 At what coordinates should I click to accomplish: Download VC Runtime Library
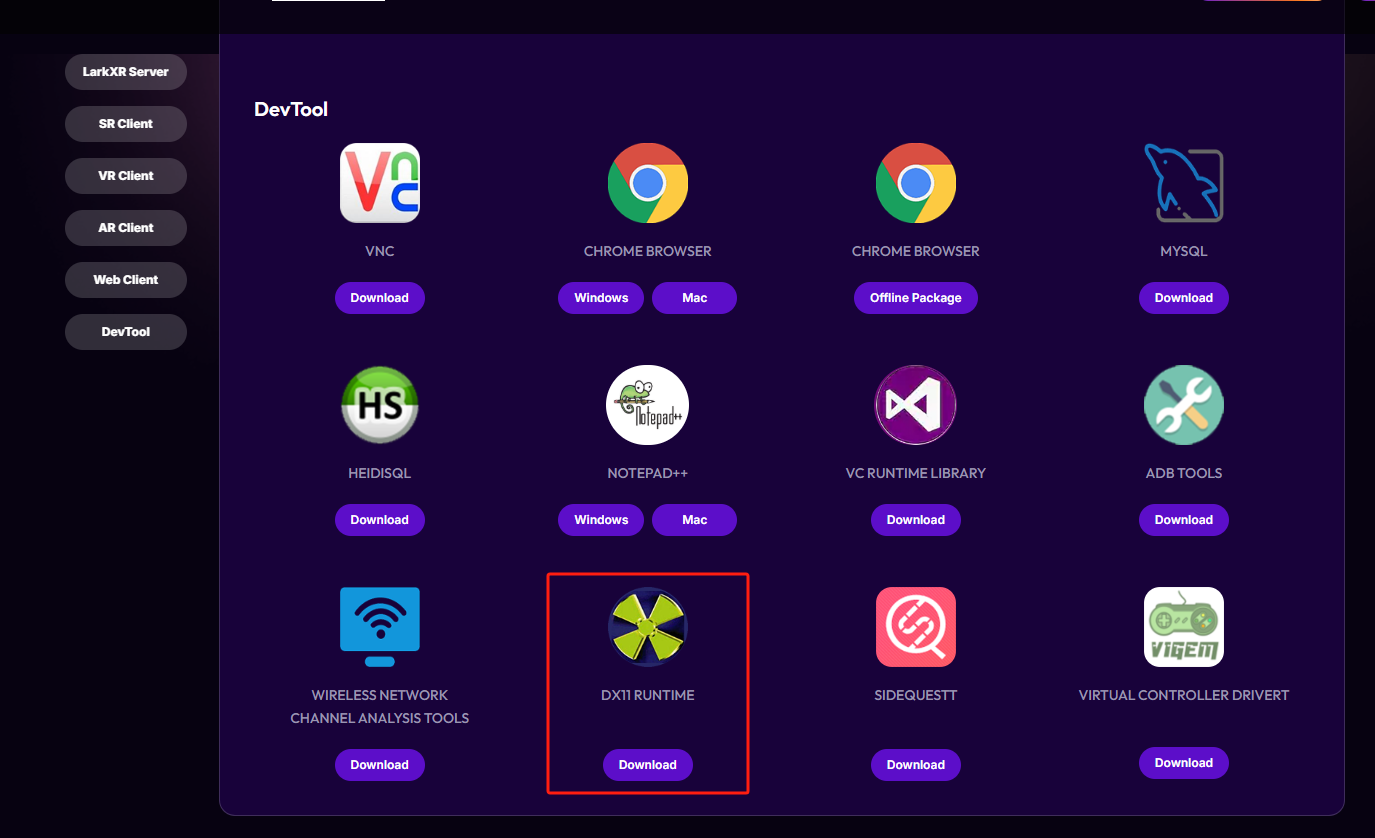[916, 520]
